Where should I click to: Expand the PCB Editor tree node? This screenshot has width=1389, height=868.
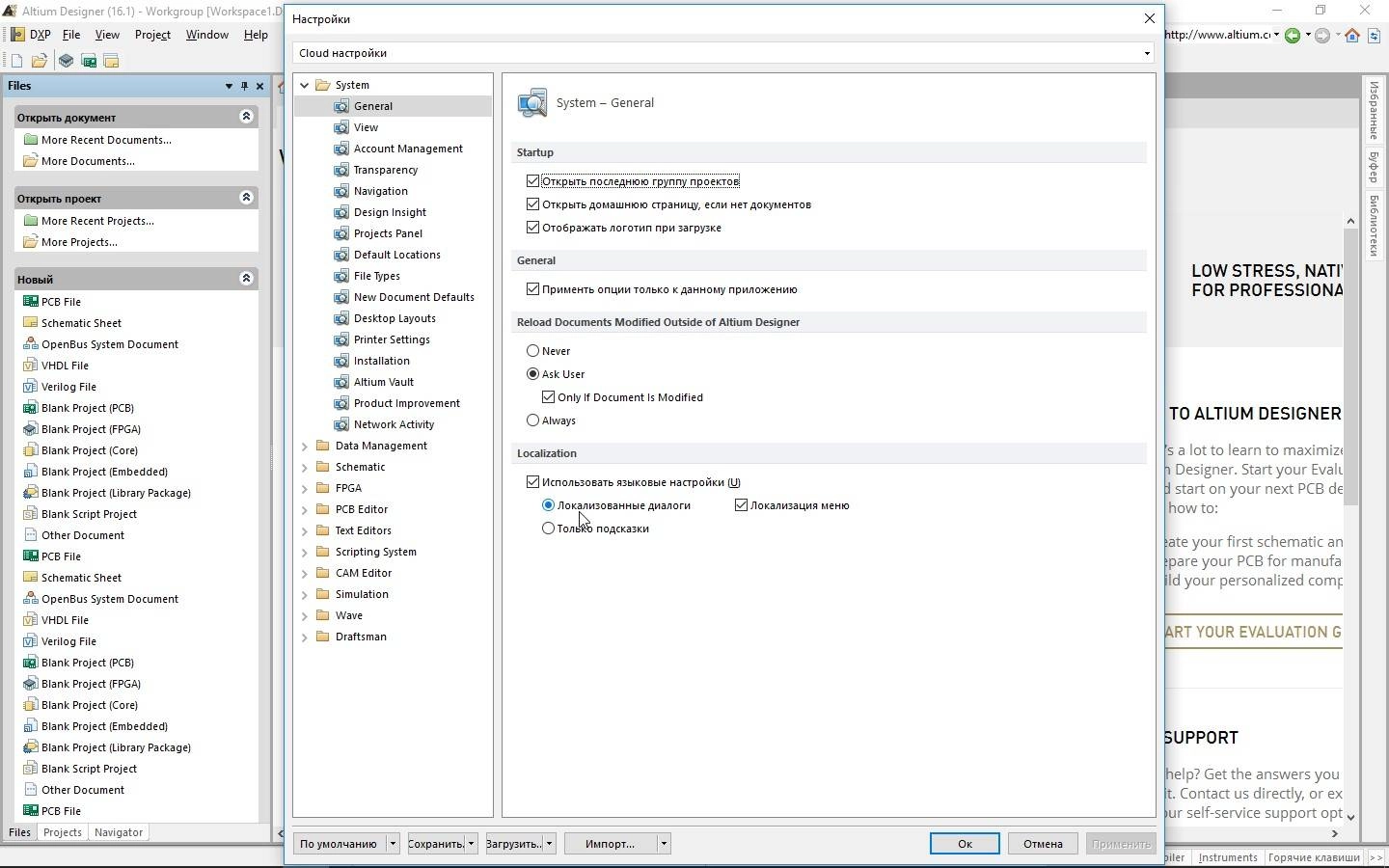coord(305,509)
